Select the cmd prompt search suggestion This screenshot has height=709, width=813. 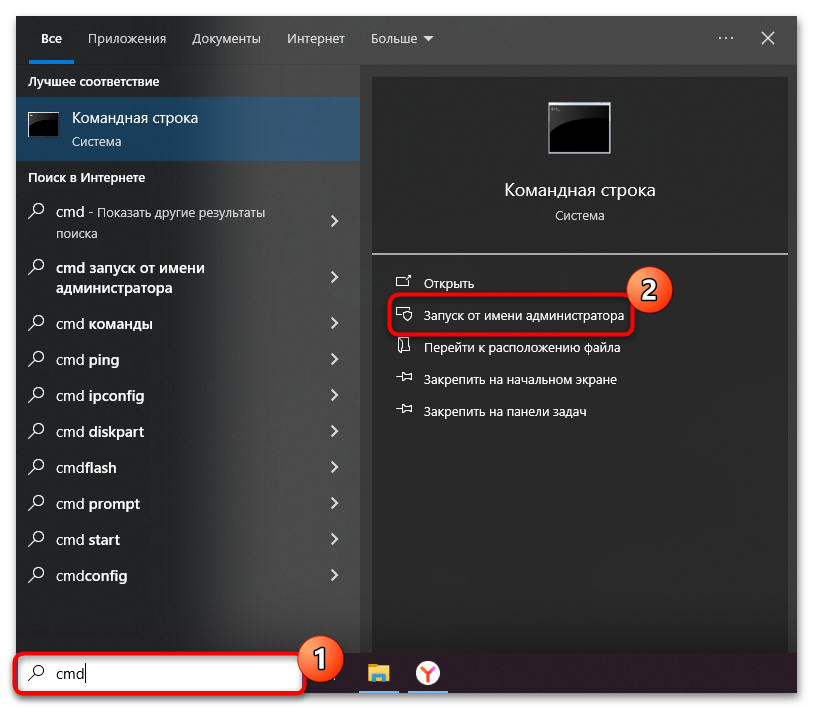100,503
